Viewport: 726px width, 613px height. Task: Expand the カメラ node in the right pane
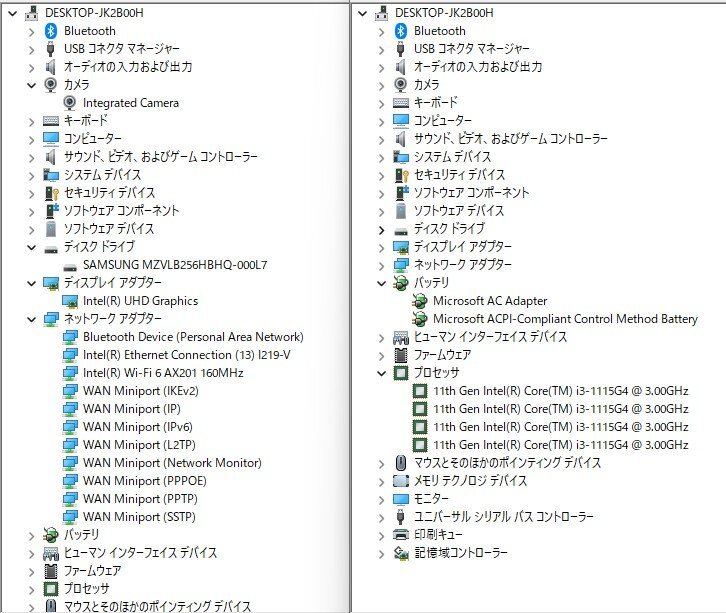click(x=382, y=86)
